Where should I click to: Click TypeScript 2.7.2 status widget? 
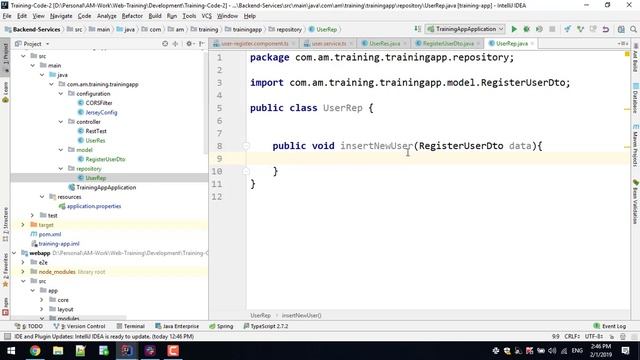pos(266,326)
